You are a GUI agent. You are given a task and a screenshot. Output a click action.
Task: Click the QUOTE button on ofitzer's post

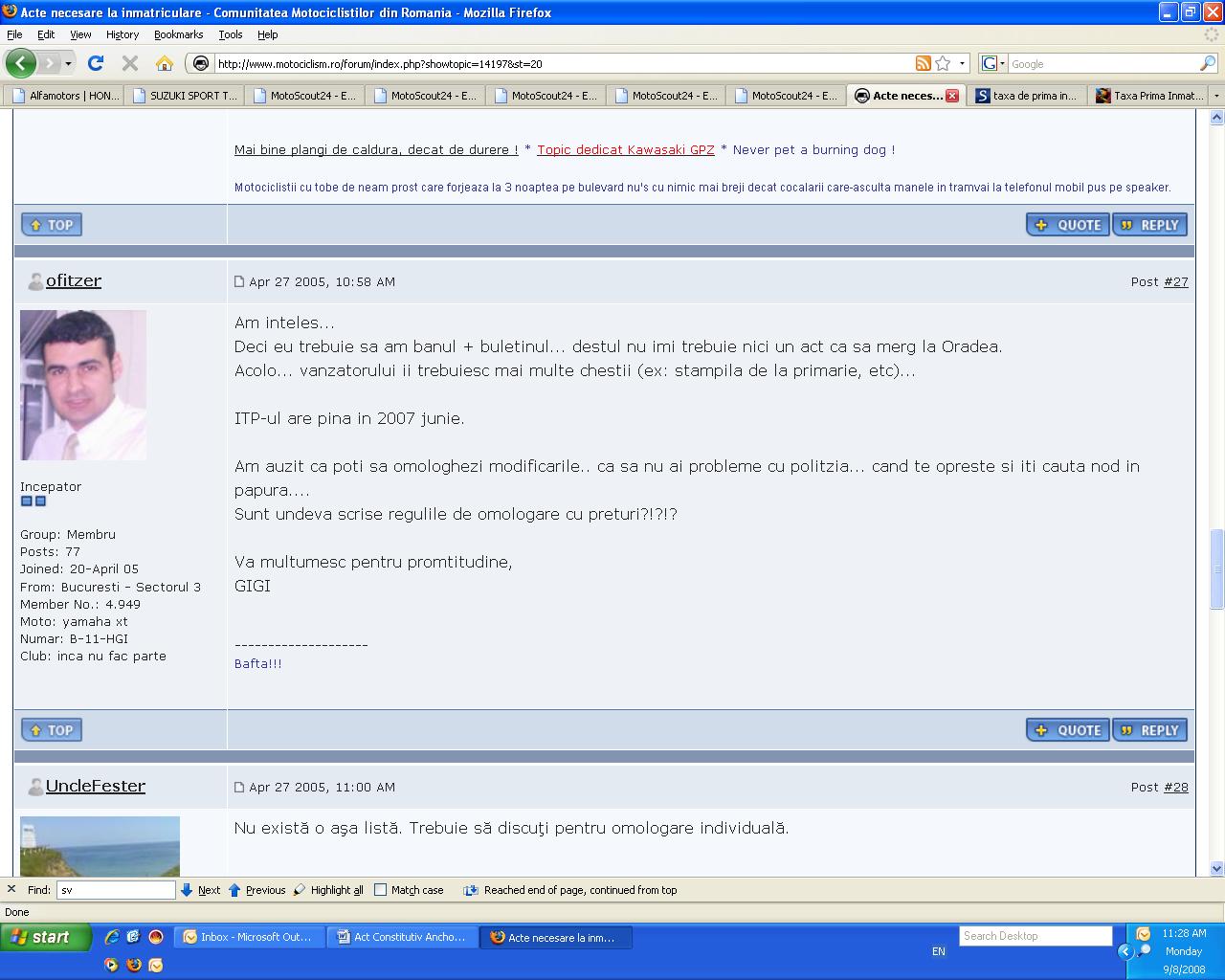point(1067,730)
